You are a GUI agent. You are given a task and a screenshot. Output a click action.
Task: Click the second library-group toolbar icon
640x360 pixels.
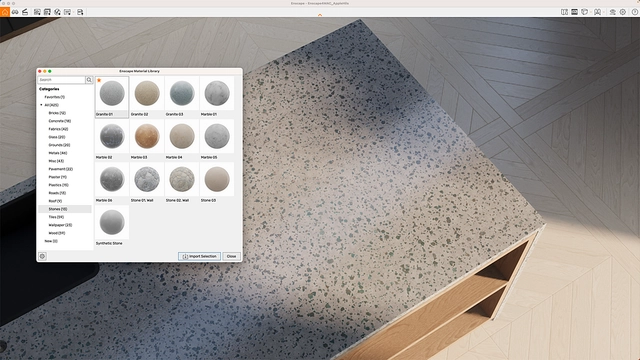47,12
